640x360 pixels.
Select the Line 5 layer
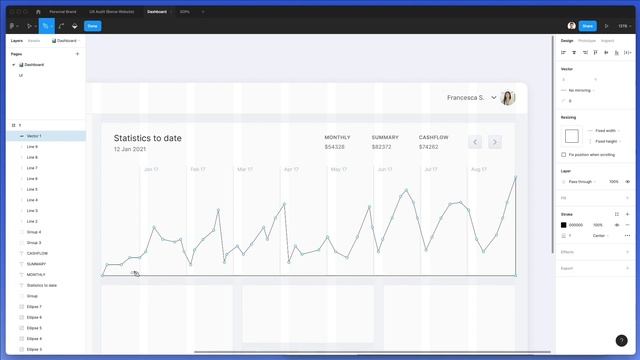tap(46, 189)
